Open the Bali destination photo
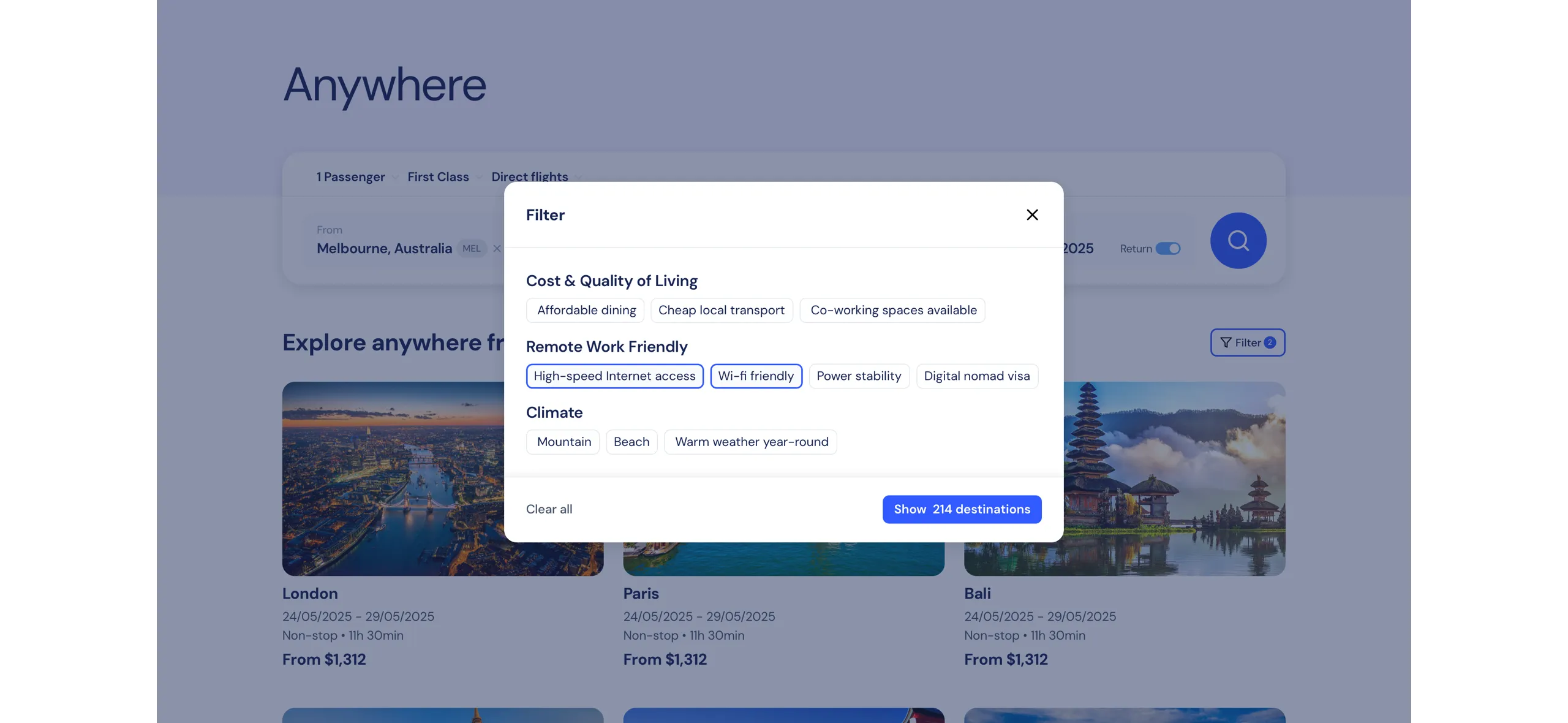Image resolution: width=1568 pixels, height=723 pixels. pos(1174,479)
